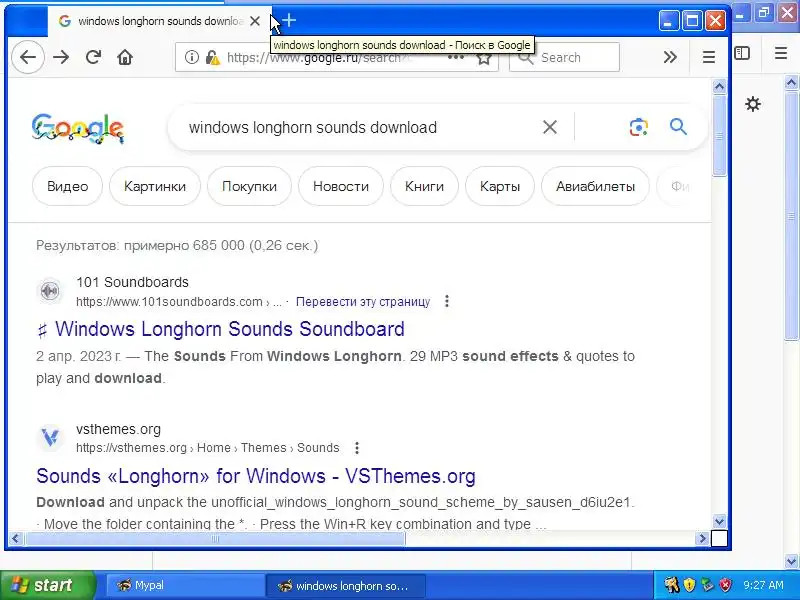Filter results by Покупки
800x600 pixels.
249,186
